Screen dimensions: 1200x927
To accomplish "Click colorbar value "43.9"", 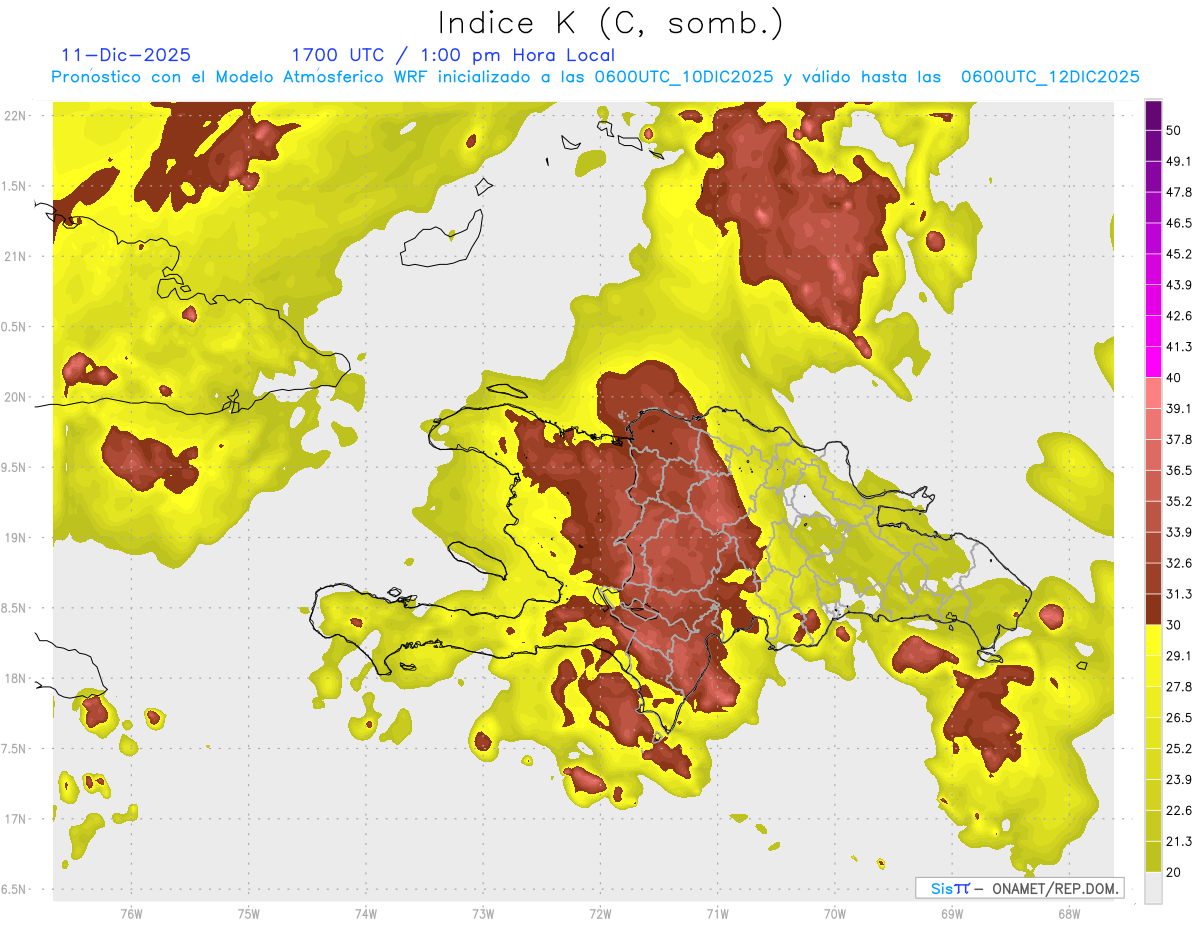I will pos(1180,285).
